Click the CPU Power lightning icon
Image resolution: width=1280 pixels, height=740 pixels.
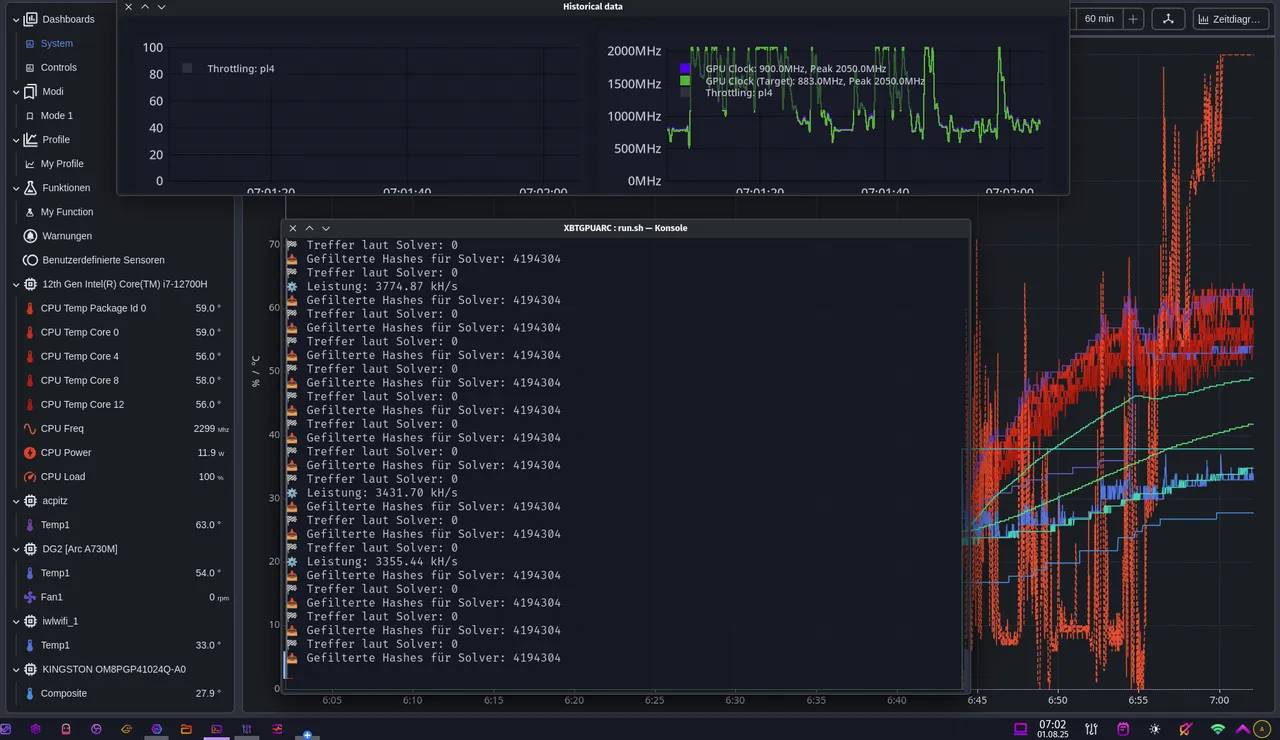click(30, 452)
